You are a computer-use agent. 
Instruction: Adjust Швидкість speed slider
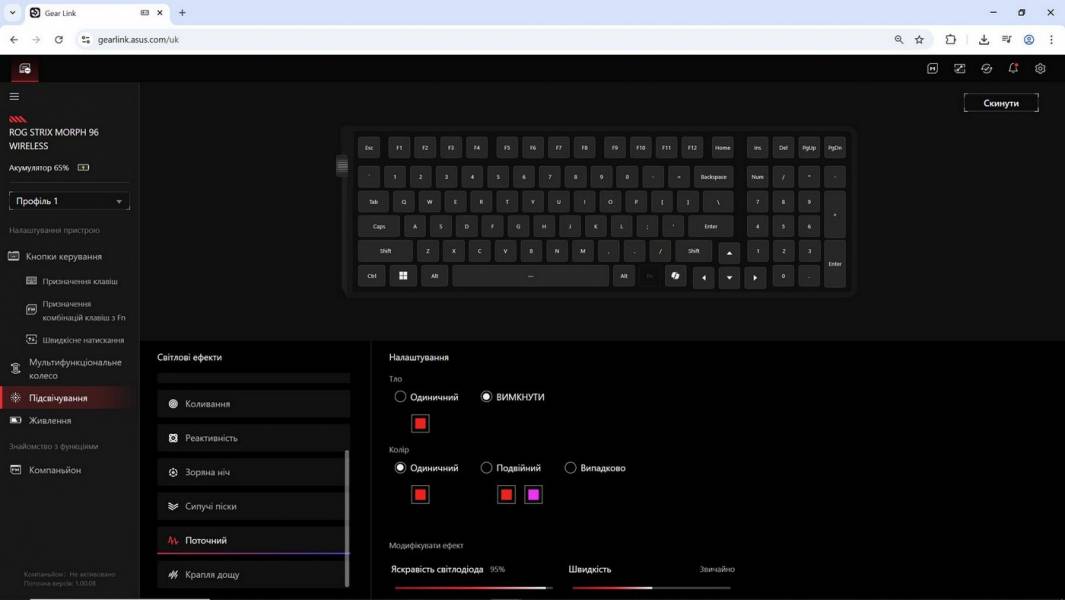(x=651, y=588)
